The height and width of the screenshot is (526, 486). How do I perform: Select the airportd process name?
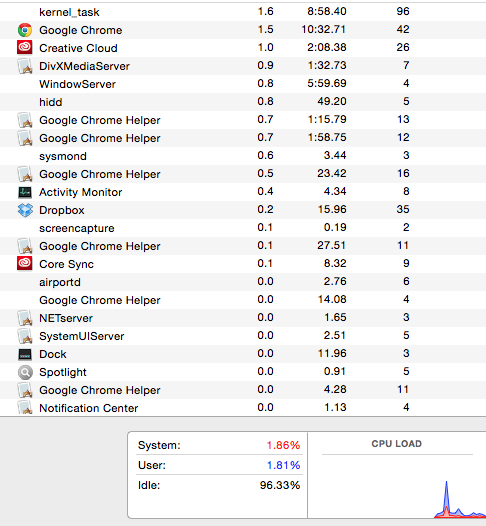[60, 282]
